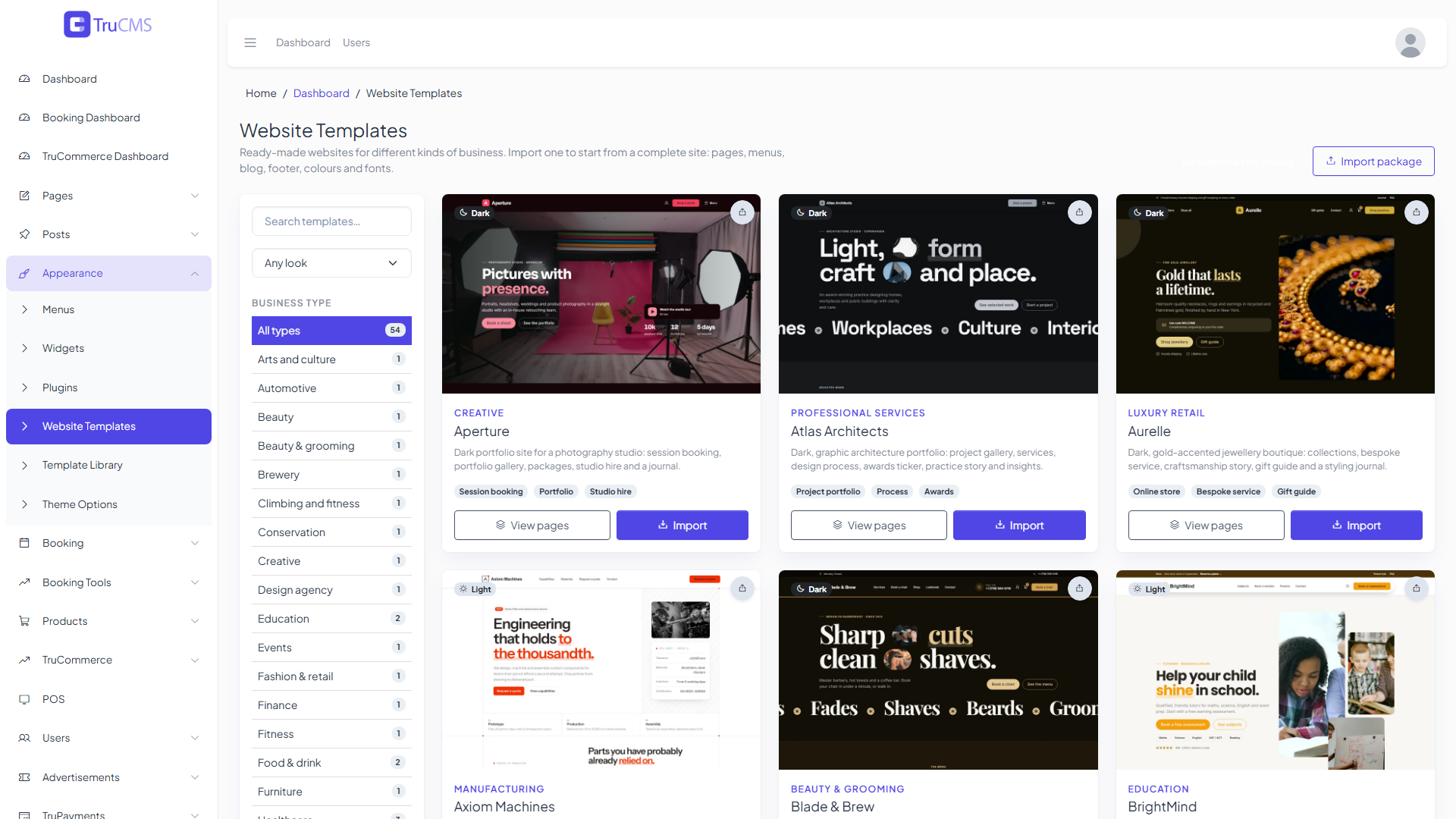
Task: Filter templates by Food & drink
Action: coord(331,763)
